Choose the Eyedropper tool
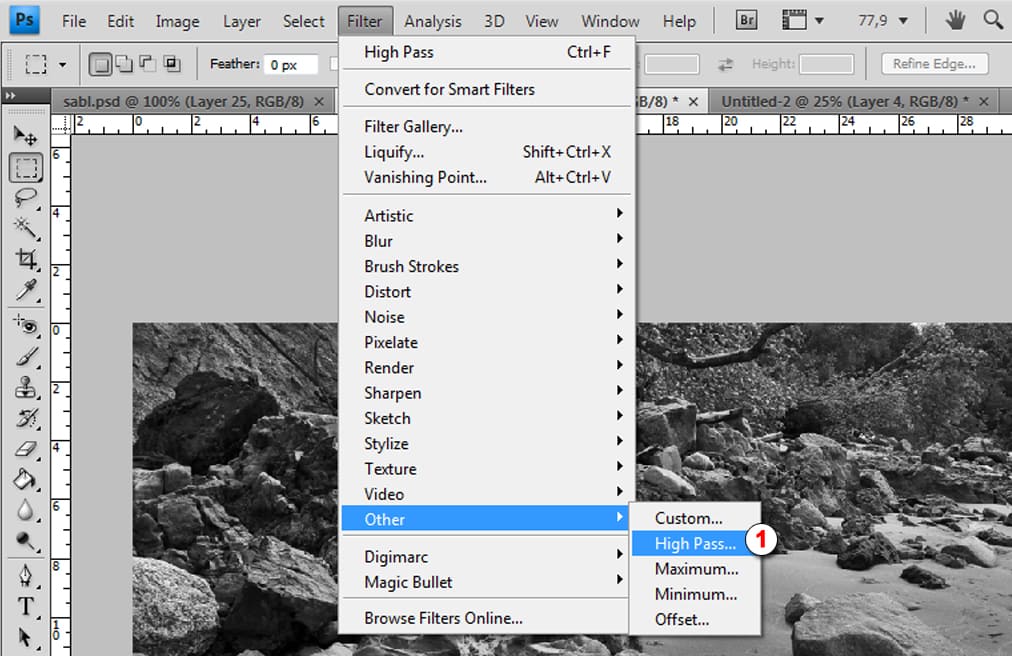 click(25, 290)
